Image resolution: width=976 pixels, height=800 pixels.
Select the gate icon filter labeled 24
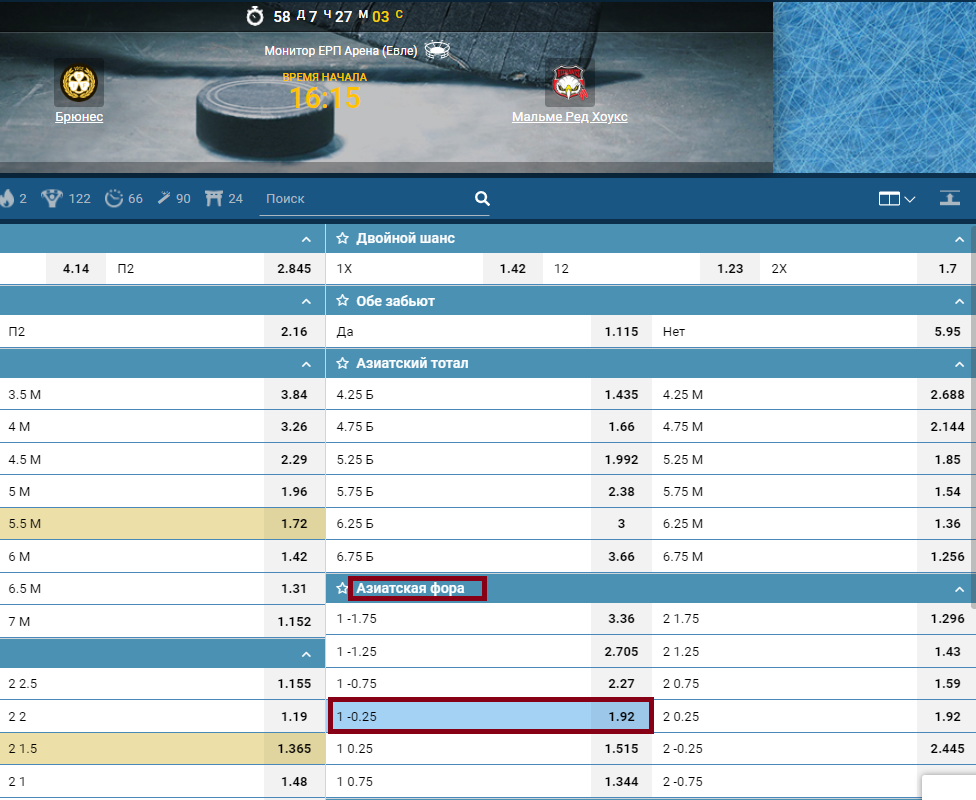213,198
